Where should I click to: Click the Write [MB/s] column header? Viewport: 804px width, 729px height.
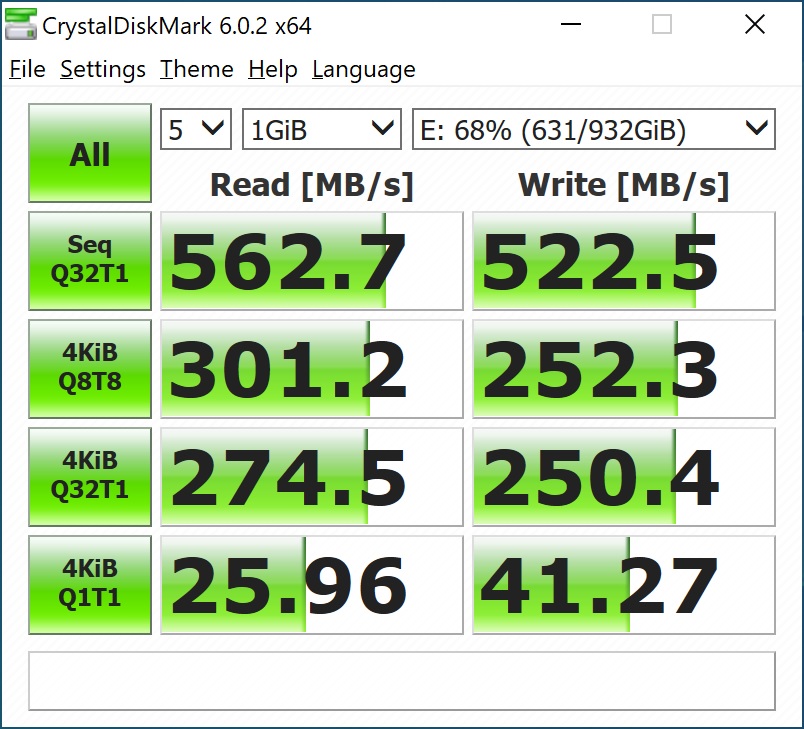click(x=624, y=185)
